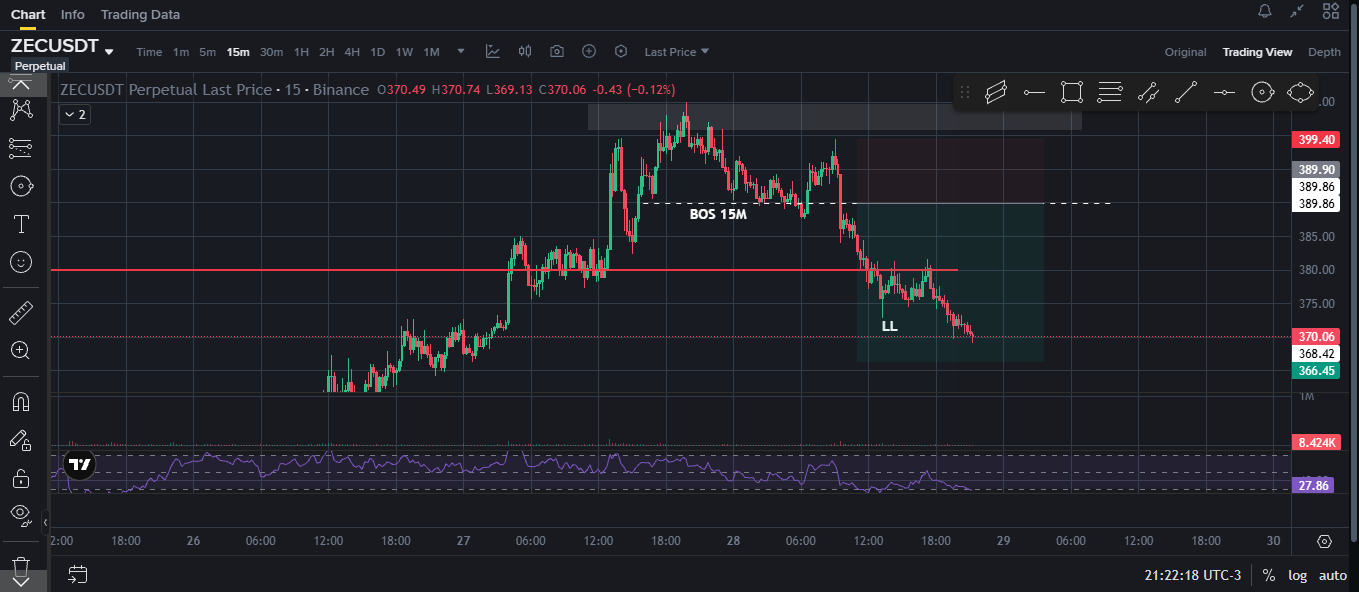
Task: Select the pattern drawing tool in left sidebar
Action: coord(20,110)
